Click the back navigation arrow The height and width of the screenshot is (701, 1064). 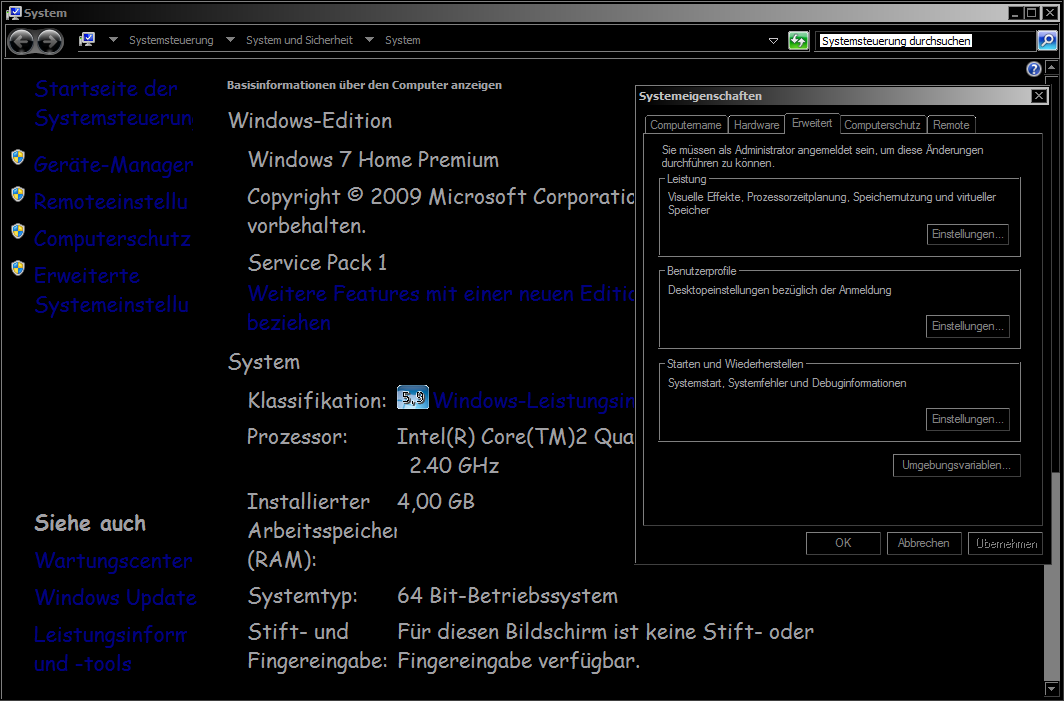click(21, 41)
